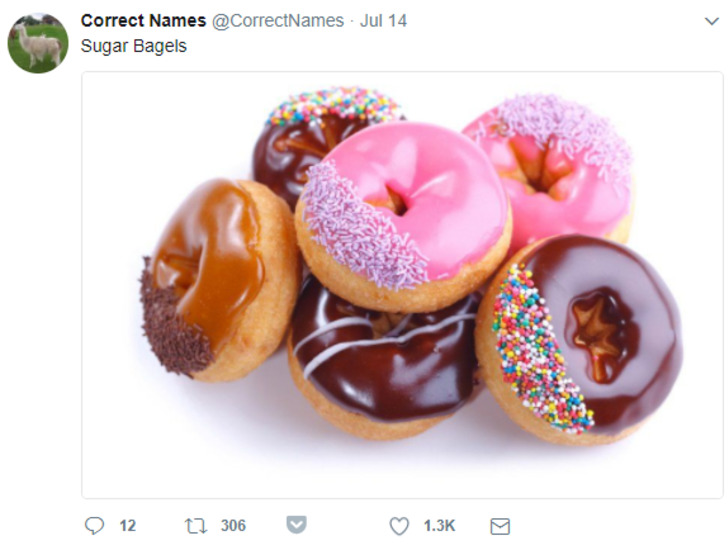This screenshot has width=728, height=550.
Task: Like the tweet with the heart icon
Action: 399,526
